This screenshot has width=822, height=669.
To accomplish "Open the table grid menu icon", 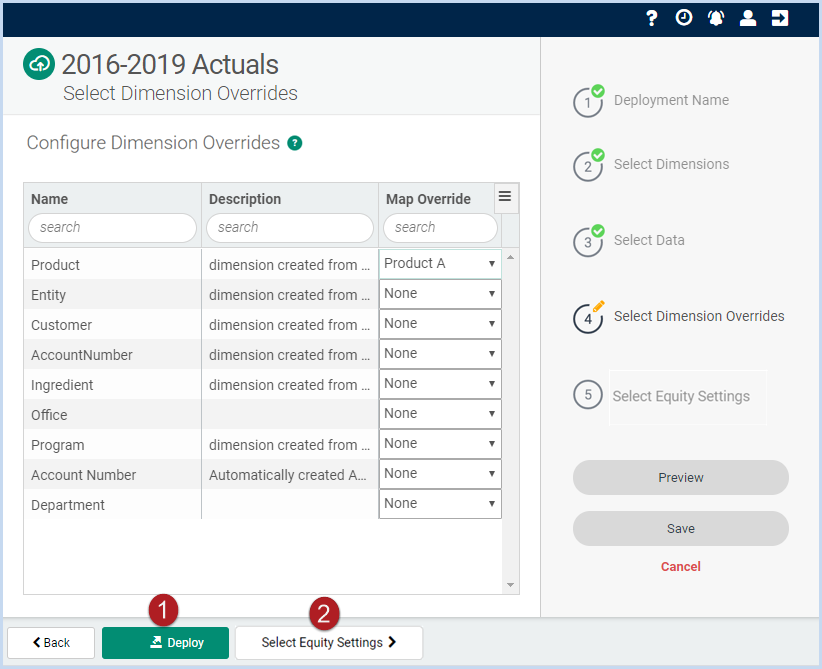I will 505,197.
